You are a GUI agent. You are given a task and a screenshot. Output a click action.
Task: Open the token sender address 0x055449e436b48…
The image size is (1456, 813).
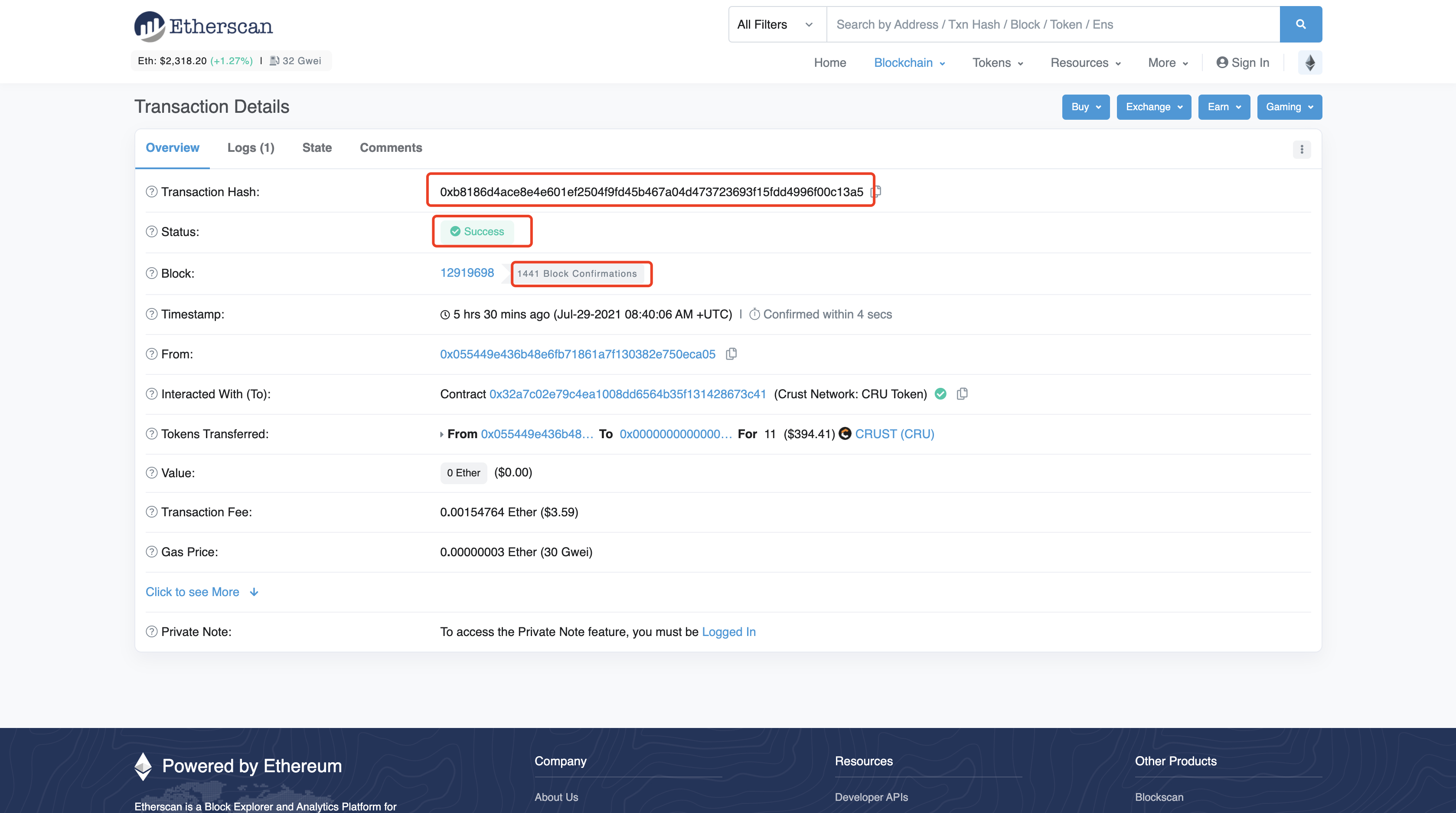click(x=537, y=434)
